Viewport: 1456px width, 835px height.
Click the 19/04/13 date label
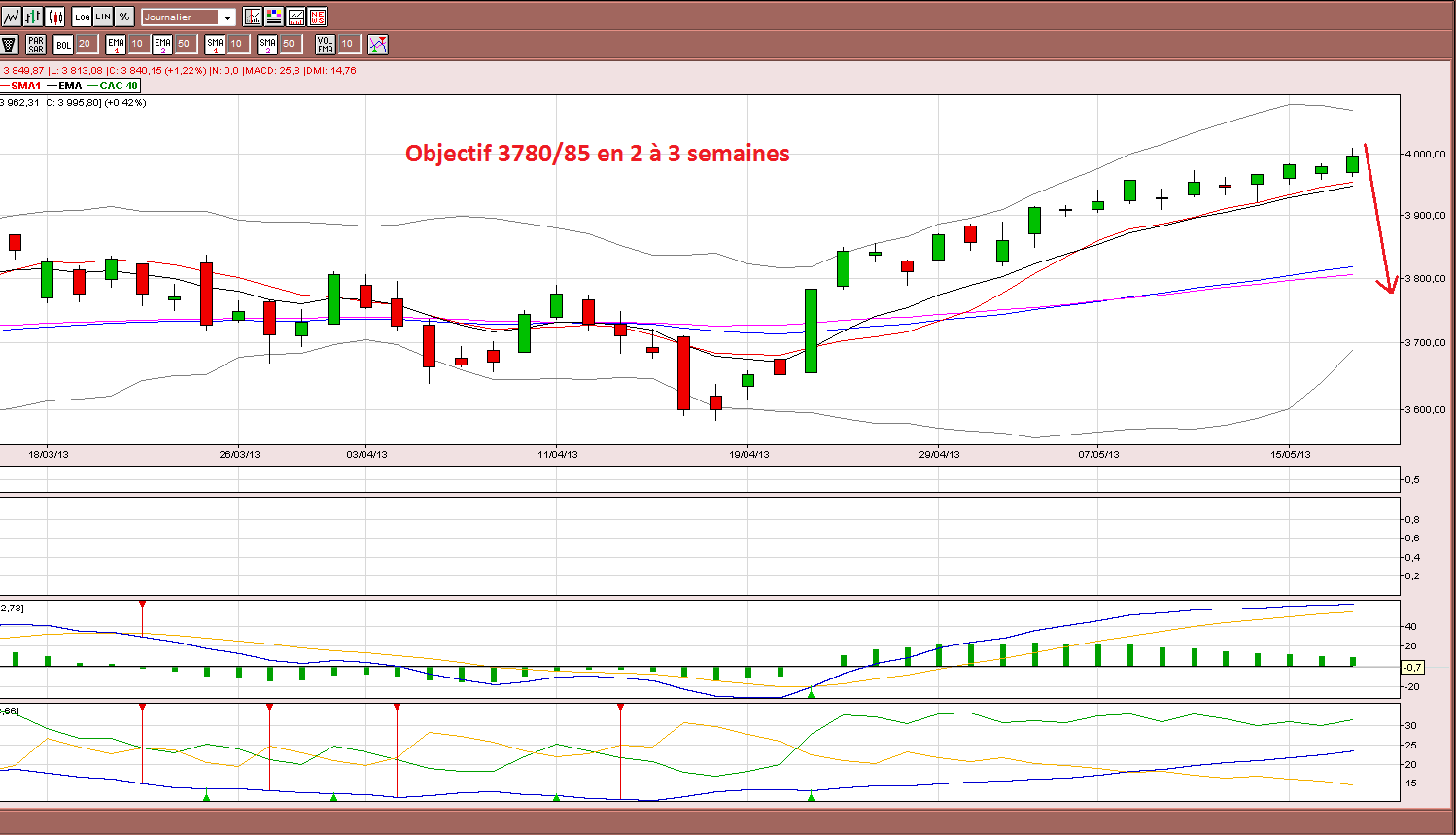(x=749, y=454)
